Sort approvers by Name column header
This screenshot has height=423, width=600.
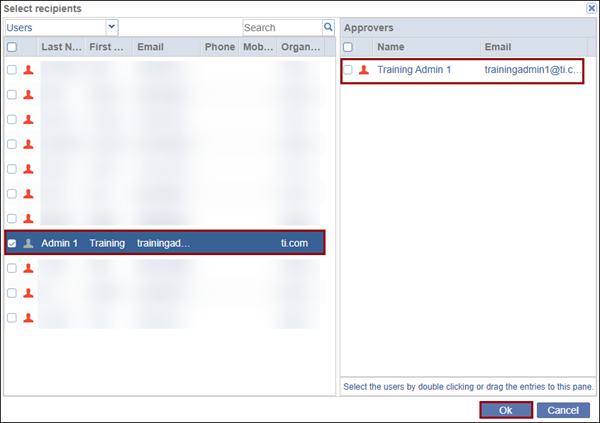[x=391, y=47]
